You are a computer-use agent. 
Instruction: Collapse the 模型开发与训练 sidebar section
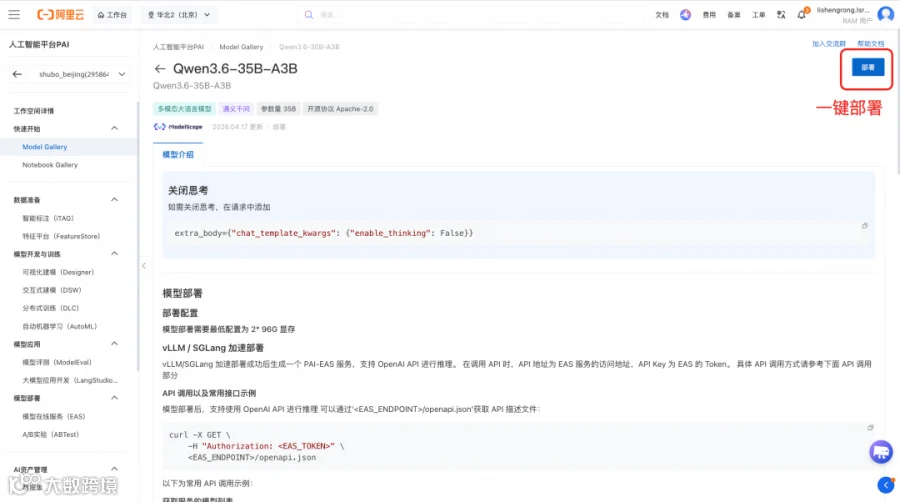coord(114,254)
